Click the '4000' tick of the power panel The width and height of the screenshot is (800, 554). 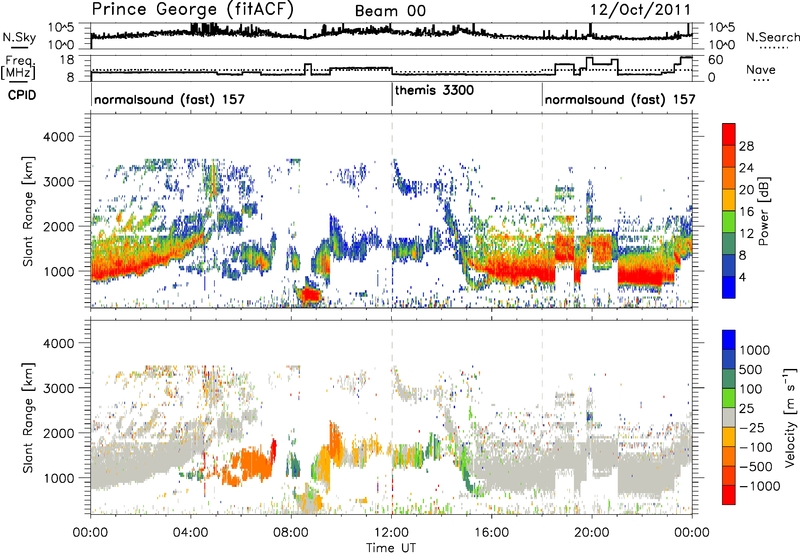click(60, 137)
